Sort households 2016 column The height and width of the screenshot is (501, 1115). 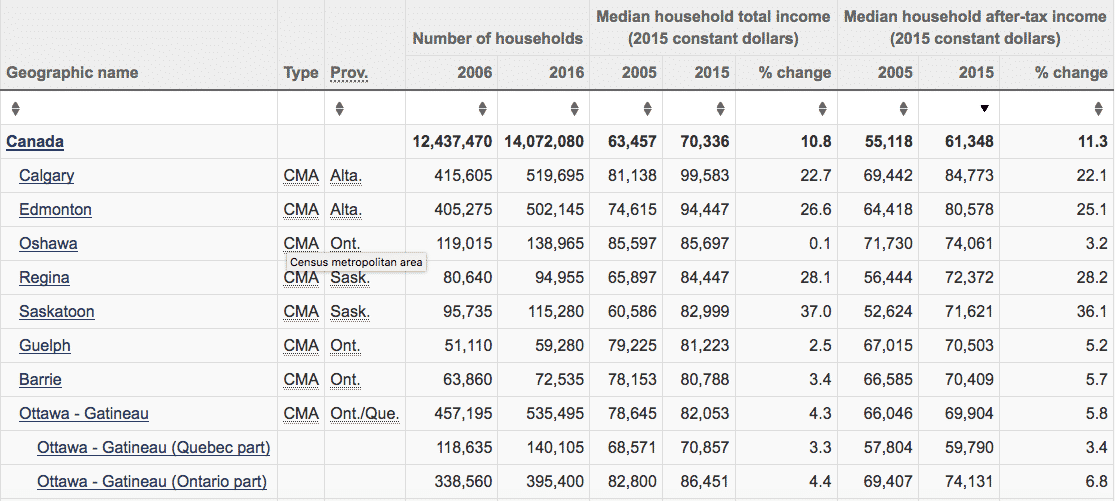[x=575, y=109]
